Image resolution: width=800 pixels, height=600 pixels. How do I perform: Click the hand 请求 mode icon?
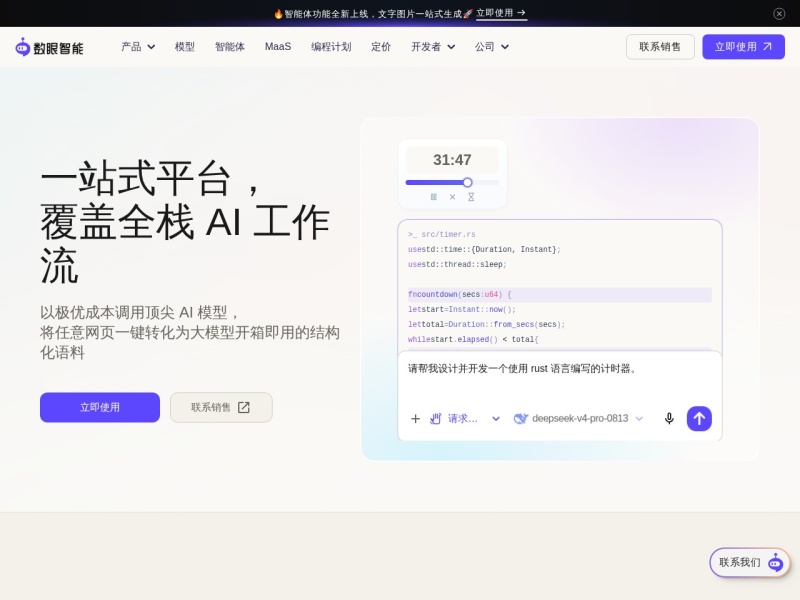coord(435,419)
